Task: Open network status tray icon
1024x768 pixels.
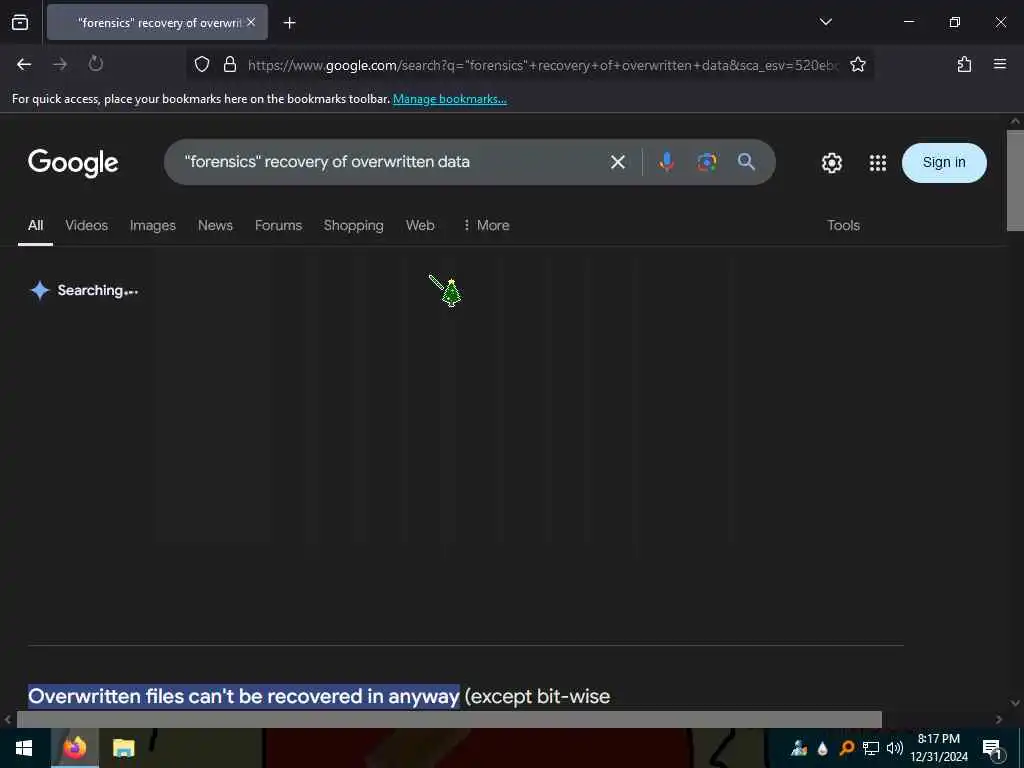Action: [871, 748]
